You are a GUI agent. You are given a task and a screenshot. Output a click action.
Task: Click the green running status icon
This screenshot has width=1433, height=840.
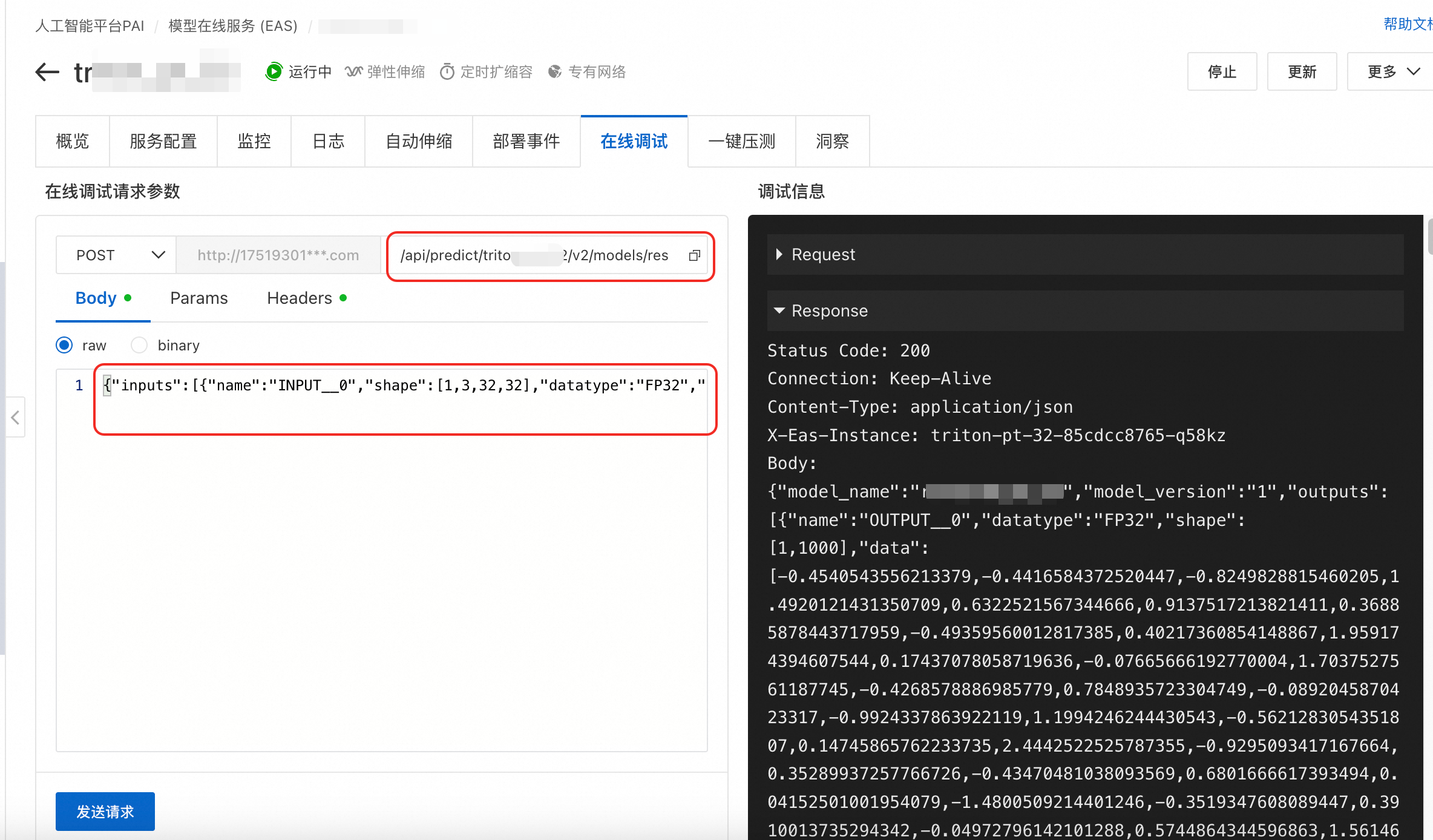pos(274,71)
